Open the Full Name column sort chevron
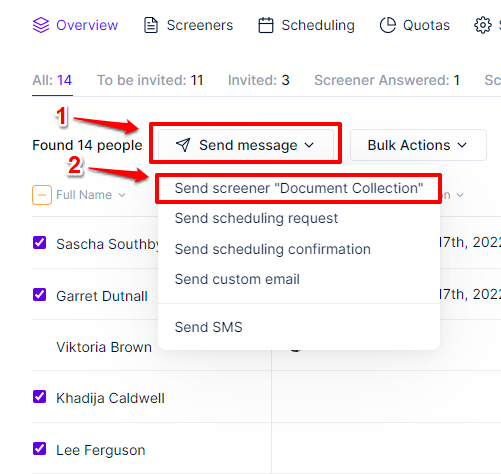 coord(122,195)
